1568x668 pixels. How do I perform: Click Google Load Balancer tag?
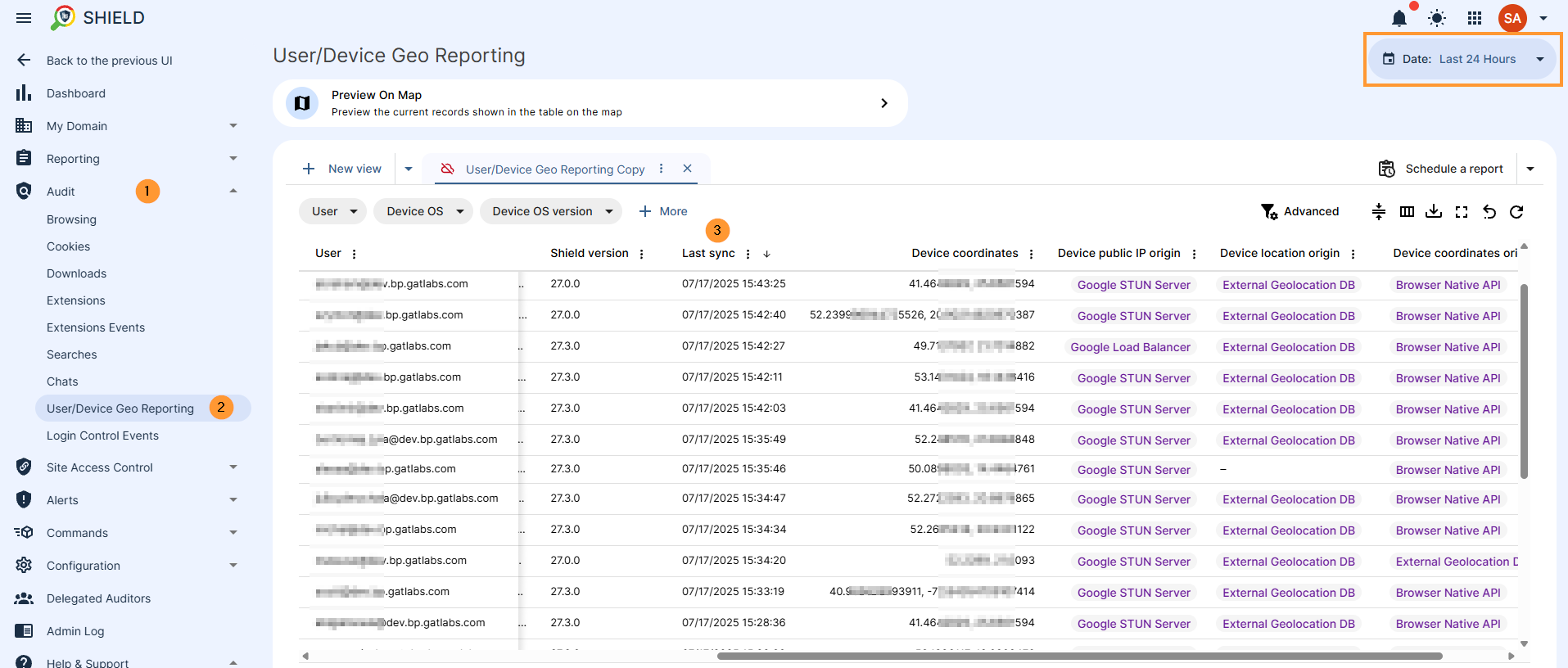pos(1130,347)
